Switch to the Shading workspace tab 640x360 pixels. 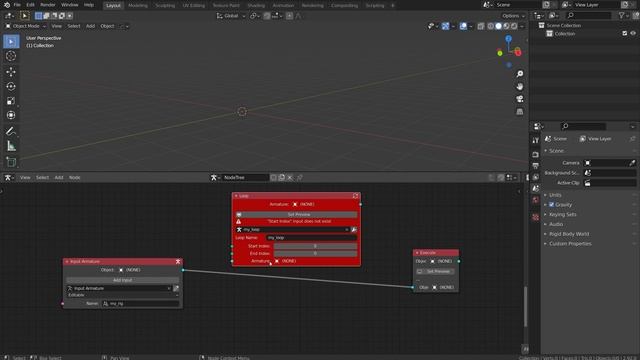[x=256, y=5]
